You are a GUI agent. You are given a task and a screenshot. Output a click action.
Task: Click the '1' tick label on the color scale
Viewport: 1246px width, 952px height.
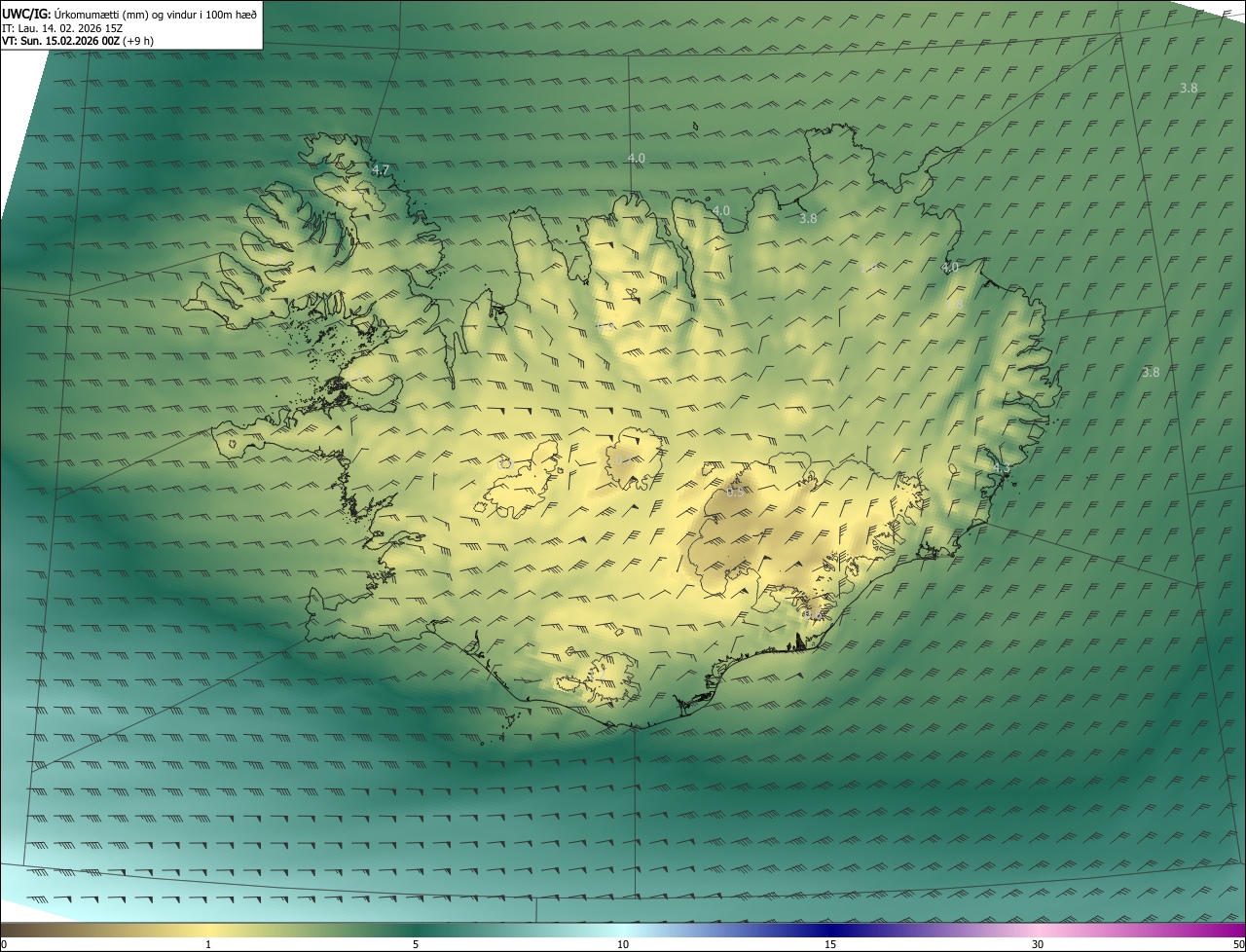208,944
